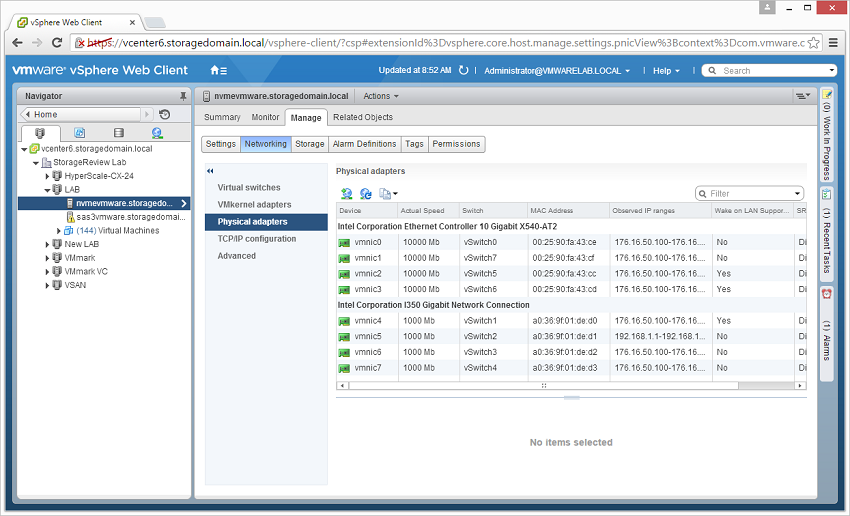Viewport: 850px width, 516px height.
Task: Switch to the Summary tab
Action: [222, 117]
